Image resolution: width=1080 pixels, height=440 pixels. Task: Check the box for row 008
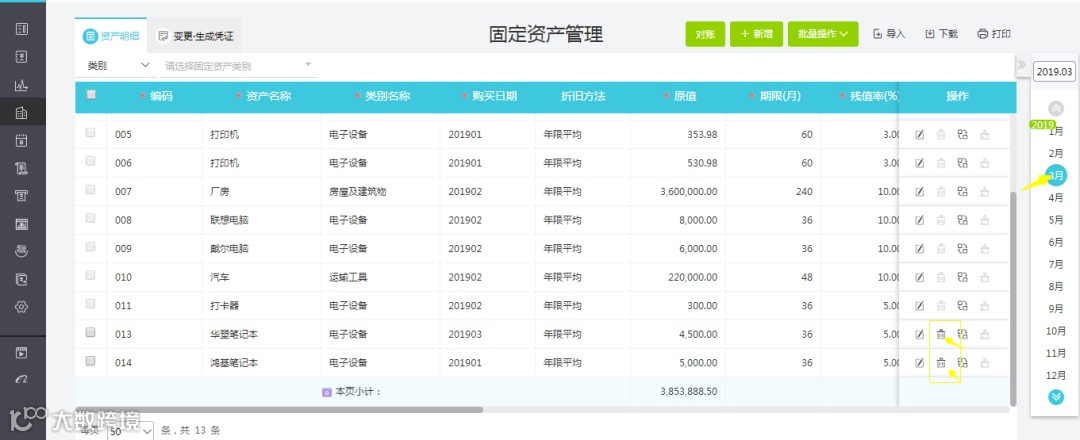tap(90, 218)
